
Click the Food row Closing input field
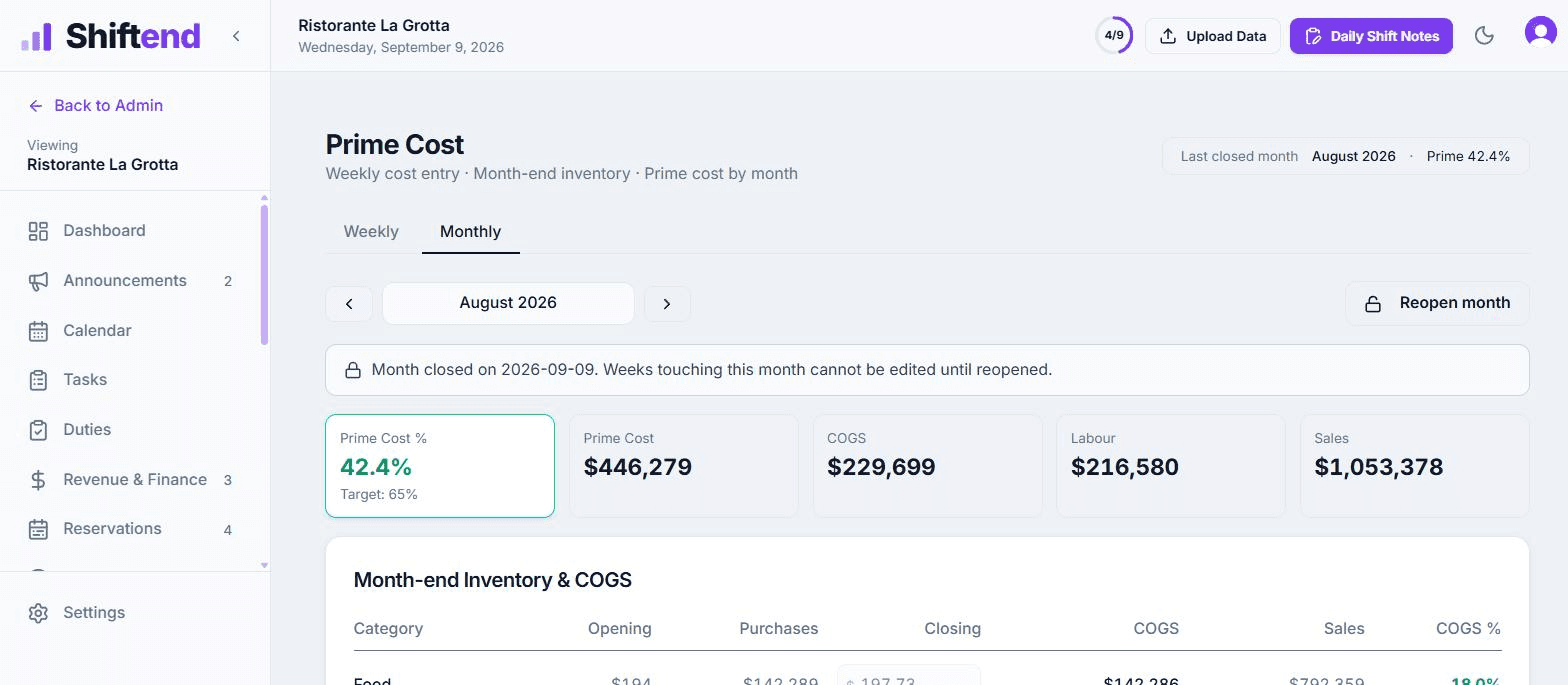909,677
